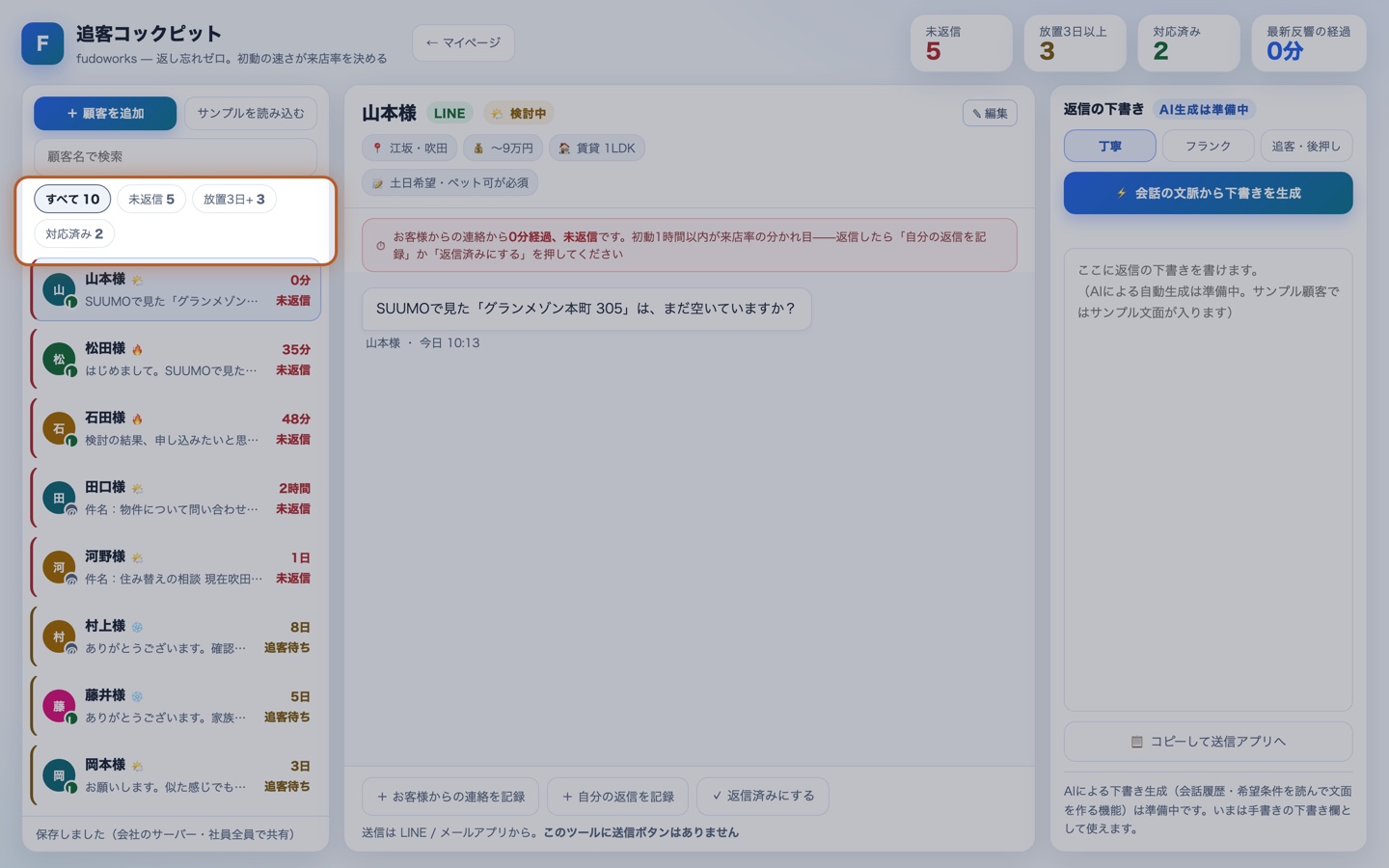Filter list by 放置3日+ 3

[x=233, y=199]
